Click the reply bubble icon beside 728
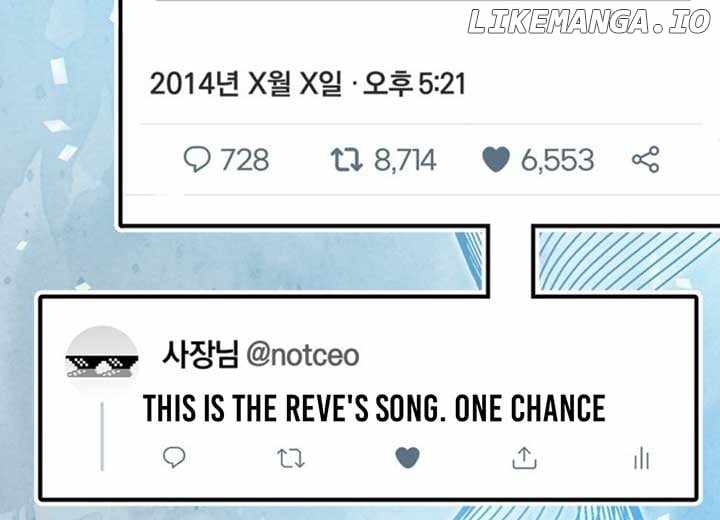720x520 pixels. [x=197, y=159]
